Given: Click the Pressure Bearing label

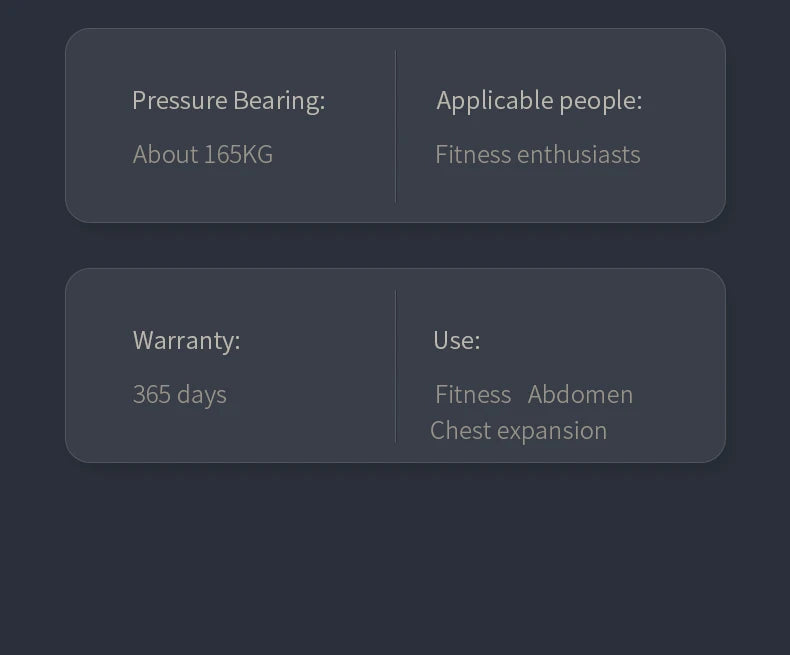Looking at the screenshot, I should (x=228, y=100).
